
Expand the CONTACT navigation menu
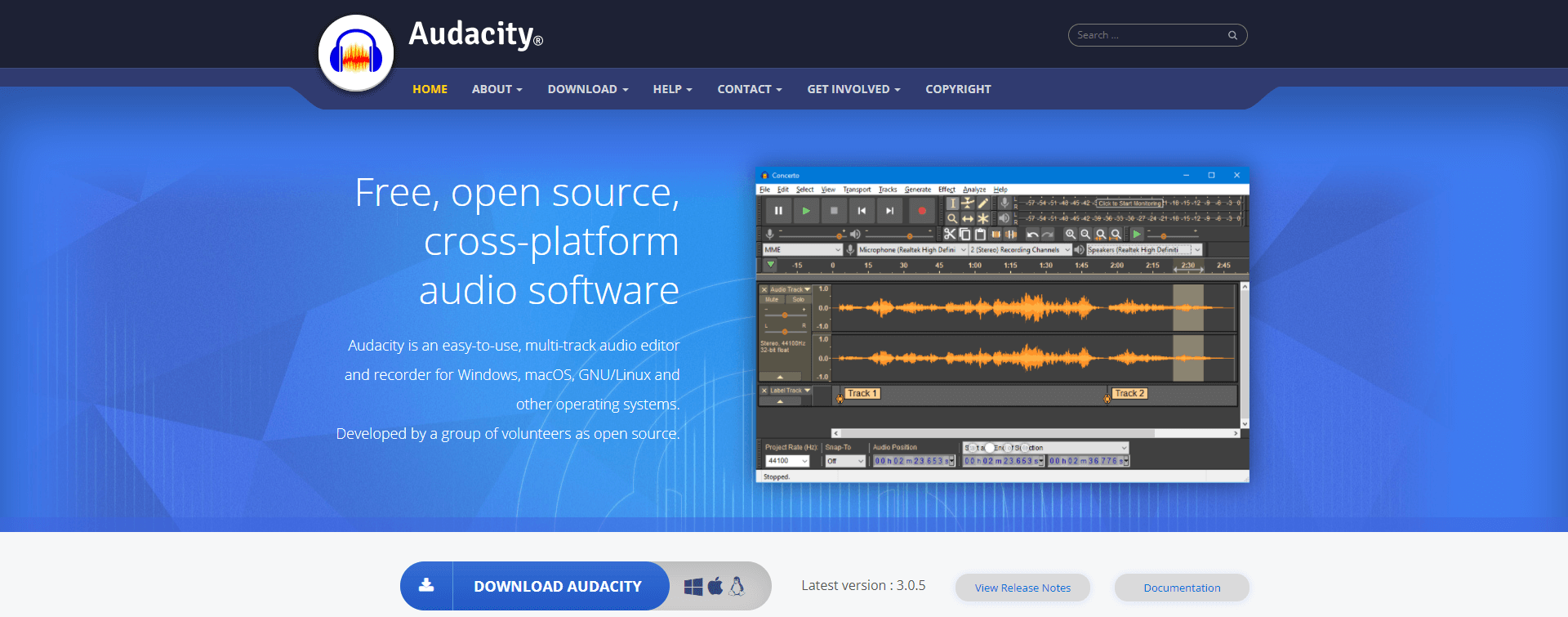pyautogui.click(x=750, y=89)
